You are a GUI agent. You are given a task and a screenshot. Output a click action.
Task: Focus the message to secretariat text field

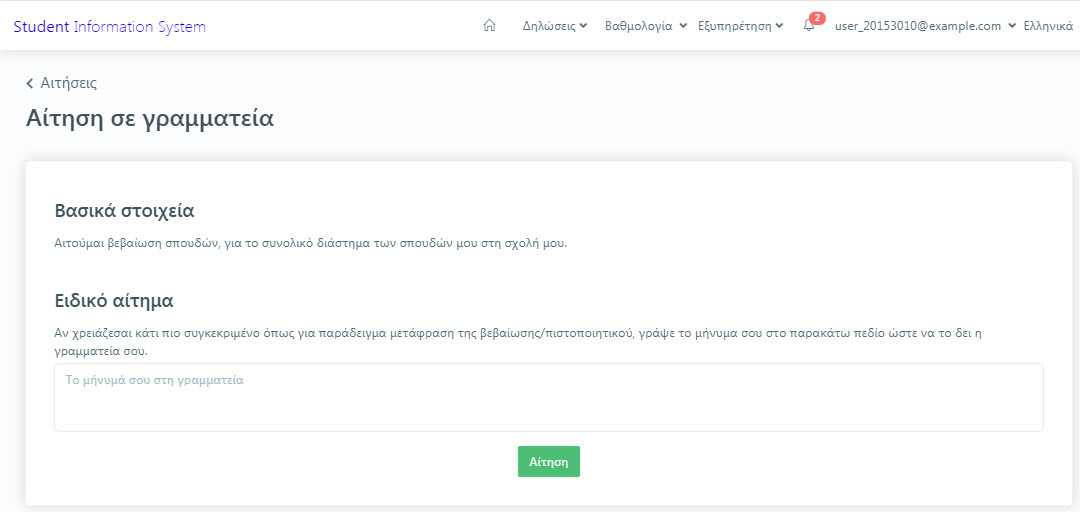click(549, 398)
